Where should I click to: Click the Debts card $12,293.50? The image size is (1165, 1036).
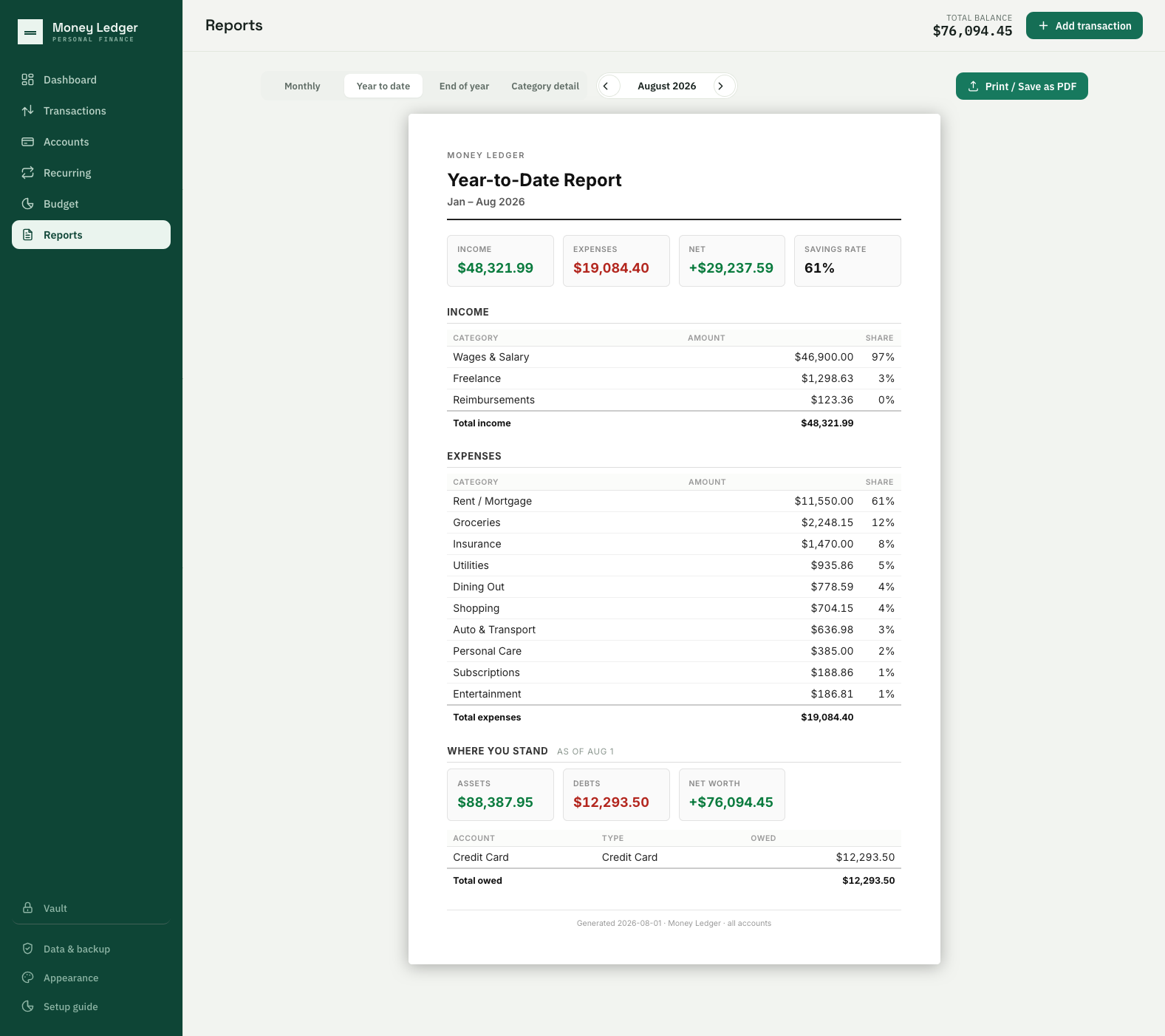coord(616,794)
